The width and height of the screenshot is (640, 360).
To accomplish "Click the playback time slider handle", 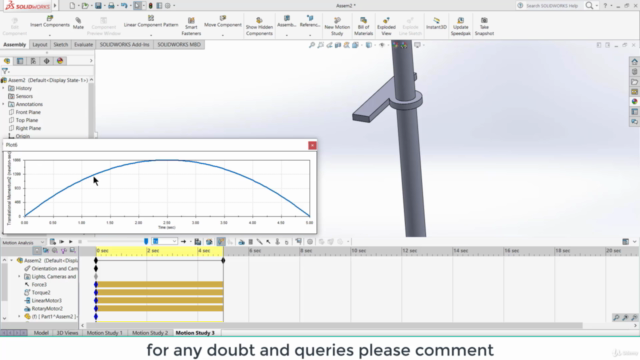I will [146, 242].
